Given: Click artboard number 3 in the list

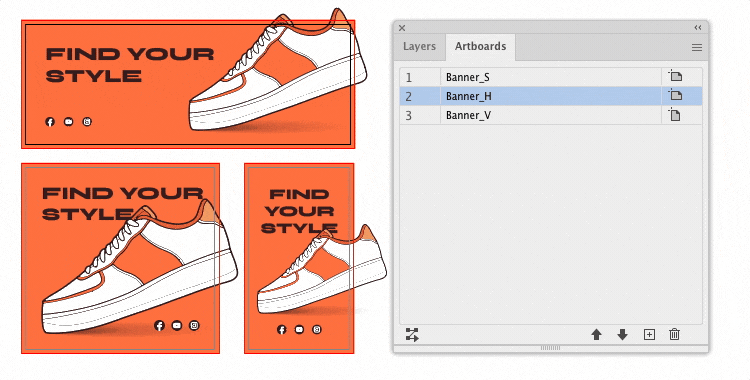Looking at the screenshot, I should pos(408,116).
